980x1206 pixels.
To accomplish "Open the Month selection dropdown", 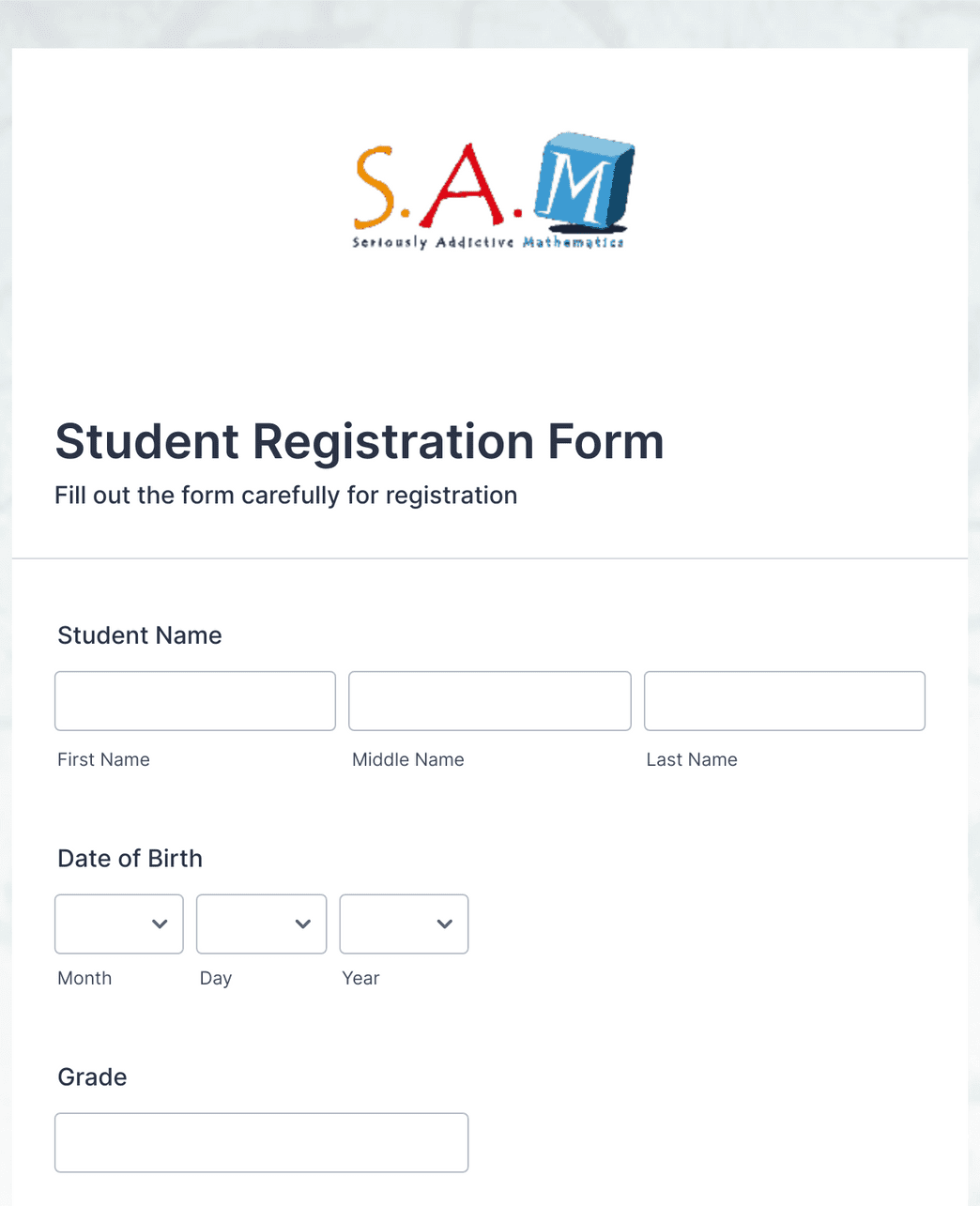I will [x=118, y=924].
